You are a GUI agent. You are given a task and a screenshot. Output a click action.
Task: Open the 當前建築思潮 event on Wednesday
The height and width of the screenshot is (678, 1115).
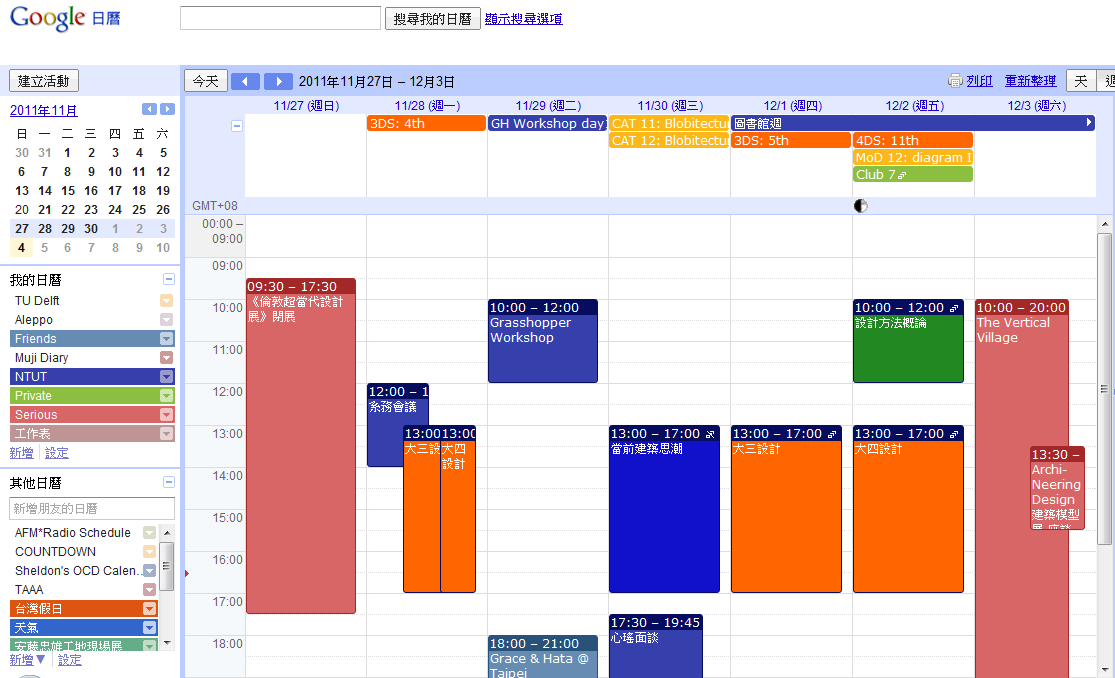click(x=664, y=509)
